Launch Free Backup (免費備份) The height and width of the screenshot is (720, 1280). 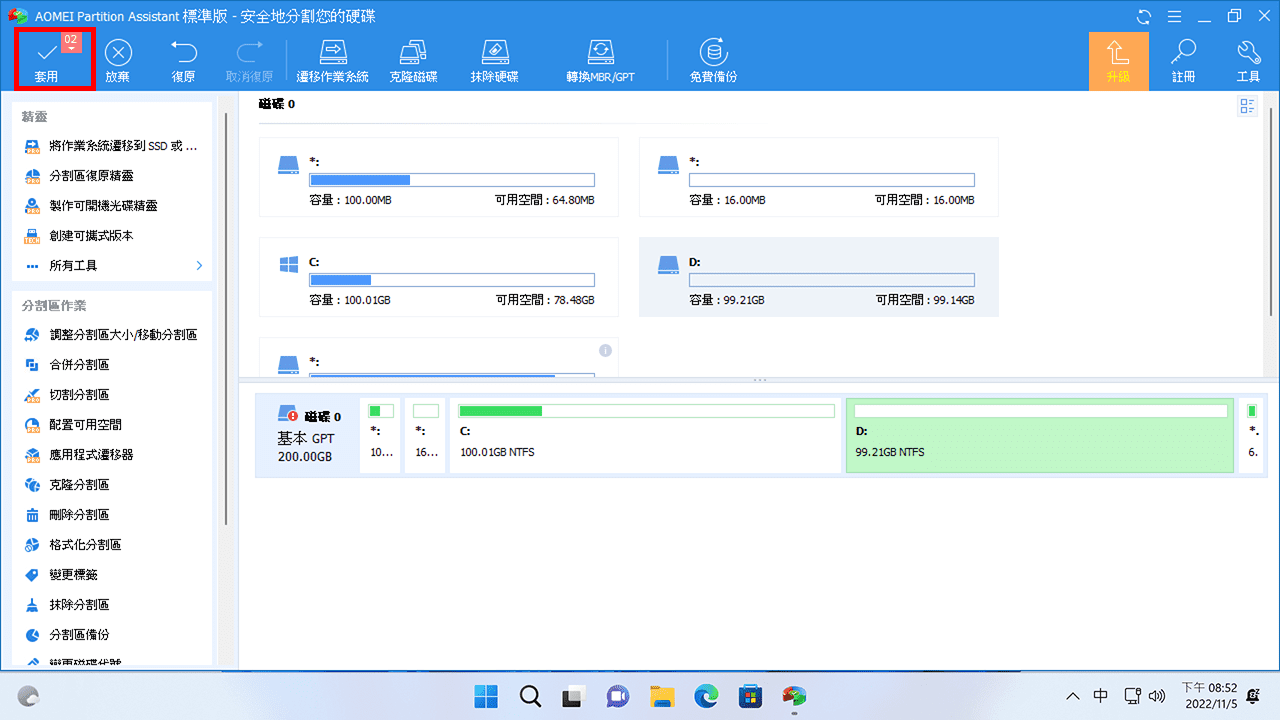pyautogui.click(x=712, y=58)
